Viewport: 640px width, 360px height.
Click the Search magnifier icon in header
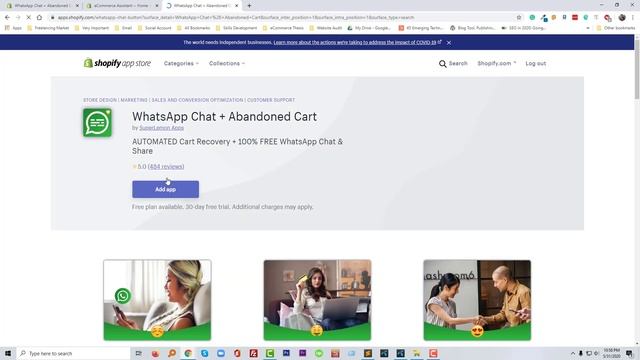click(442, 64)
